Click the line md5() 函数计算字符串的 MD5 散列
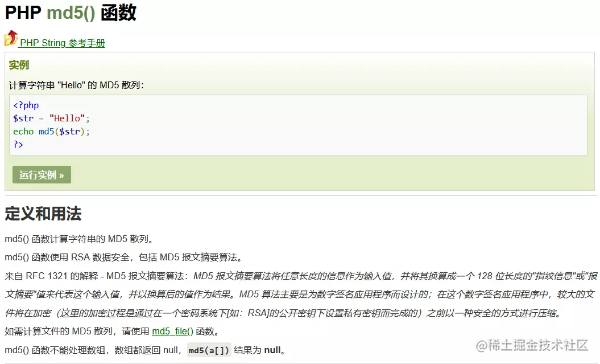600x364 pixels. [x=79, y=239]
